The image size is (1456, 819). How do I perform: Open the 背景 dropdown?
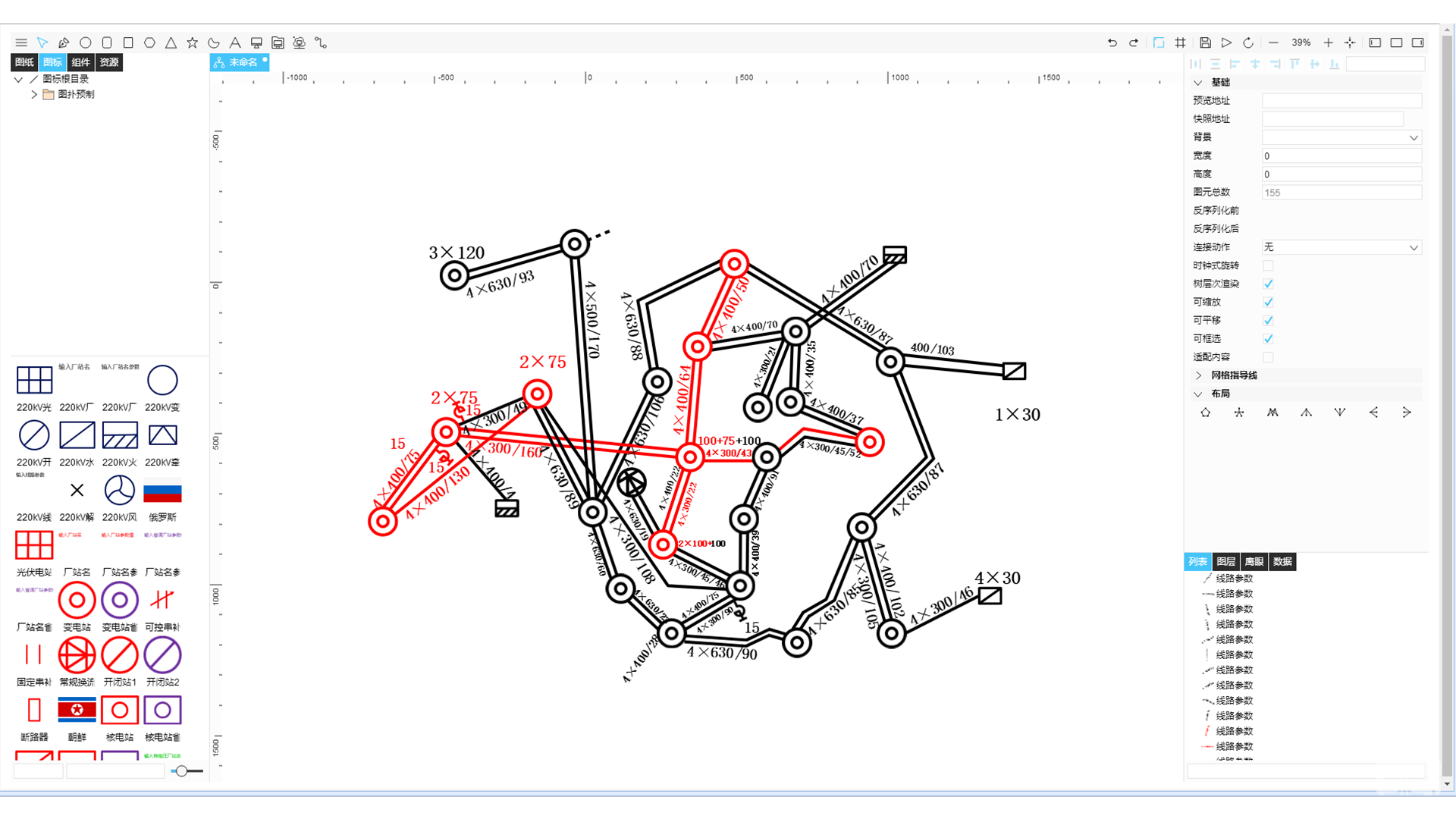pyautogui.click(x=1341, y=137)
